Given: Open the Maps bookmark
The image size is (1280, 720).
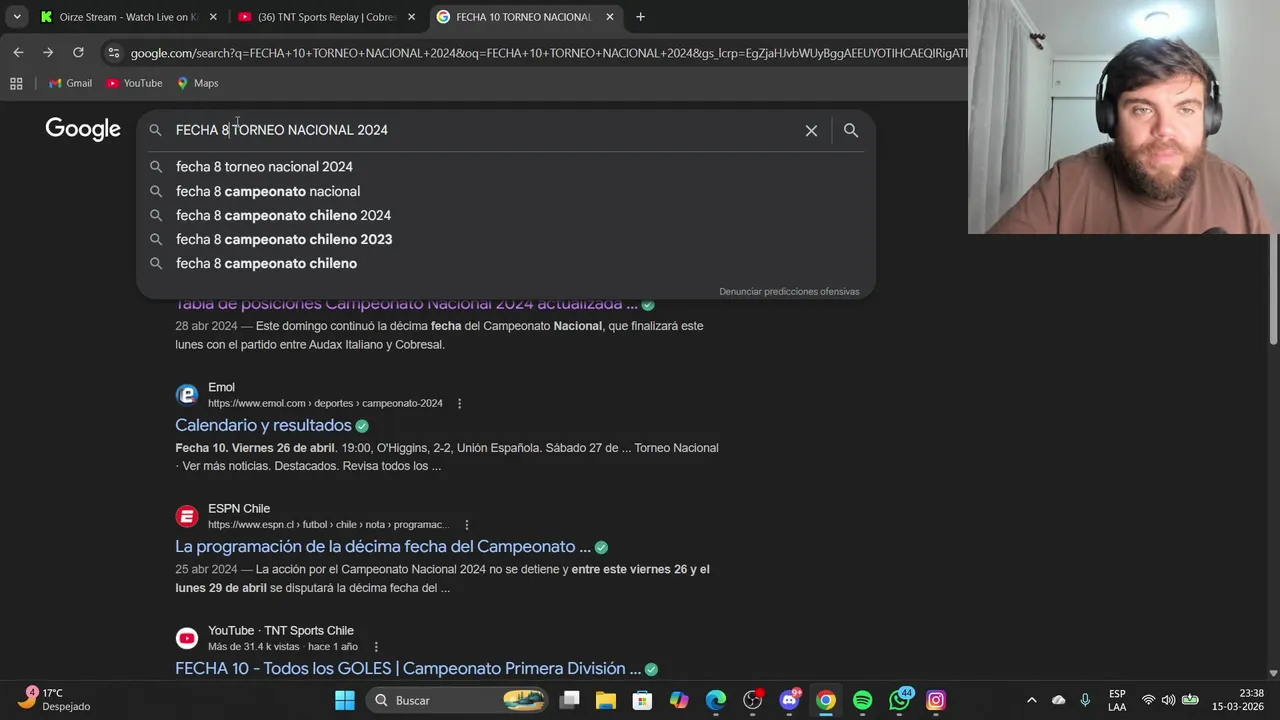Looking at the screenshot, I should (197, 83).
